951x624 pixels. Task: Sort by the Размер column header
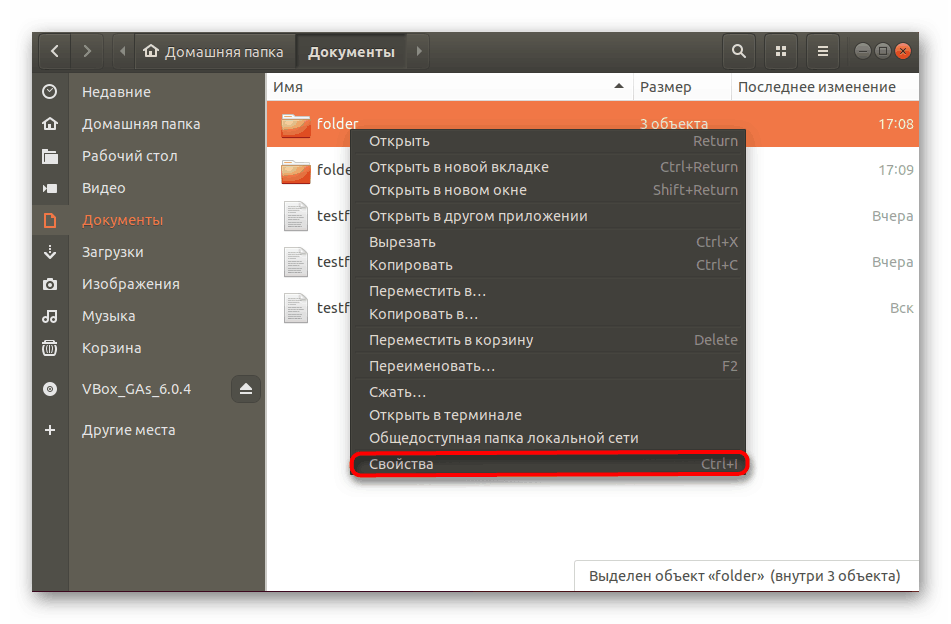pyautogui.click(x=682, y=87)
